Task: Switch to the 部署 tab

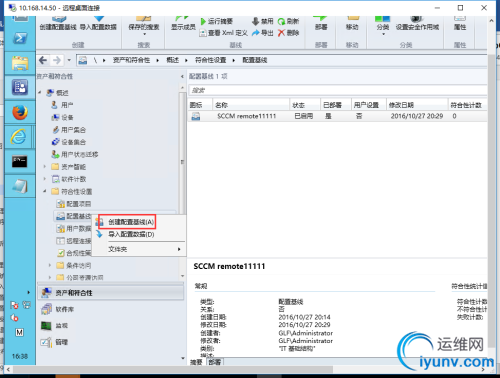Action: point(215,362)
